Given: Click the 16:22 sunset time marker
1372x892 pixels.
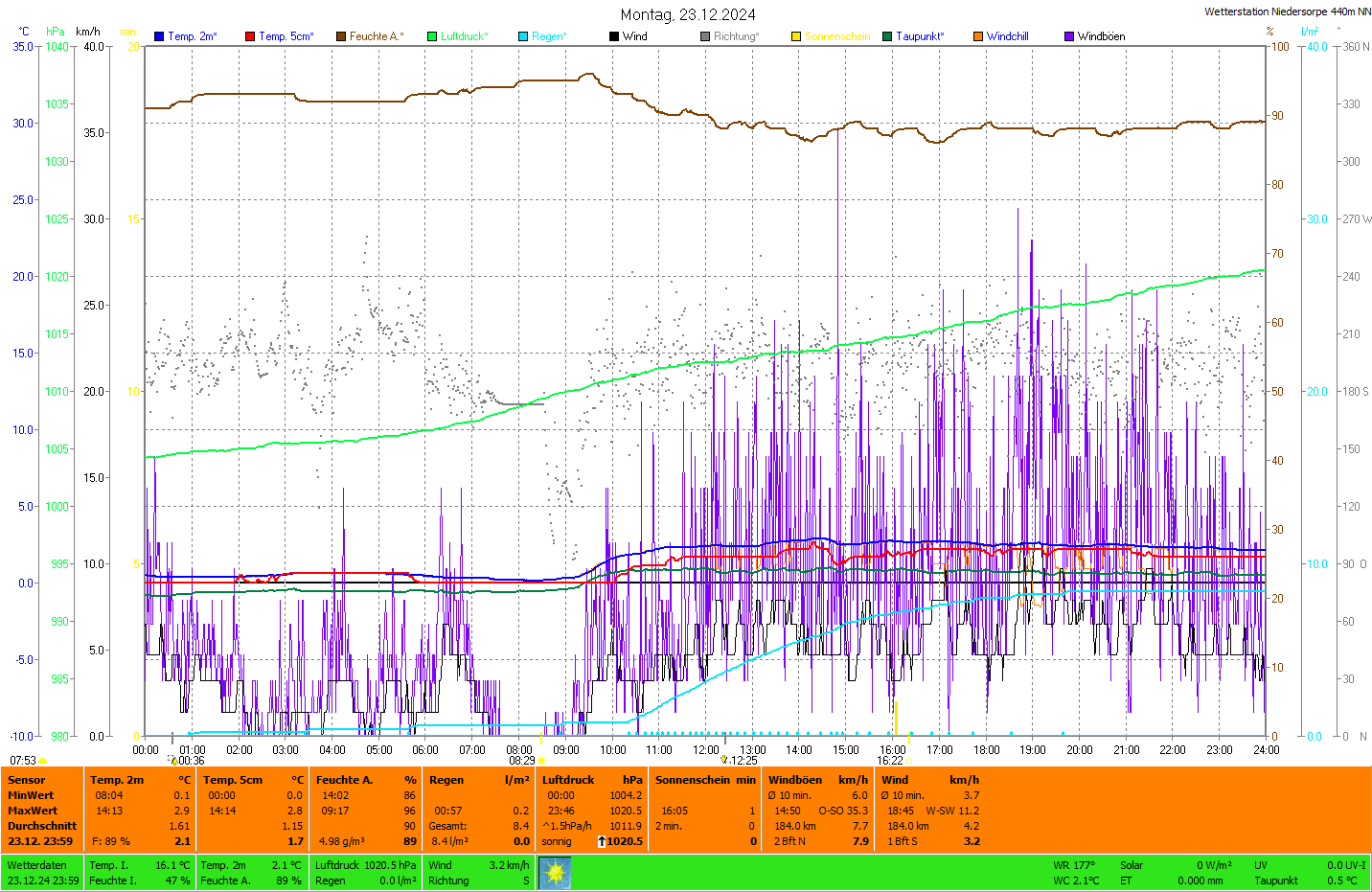Looking at the screenshot, I should tap(890, 761).
